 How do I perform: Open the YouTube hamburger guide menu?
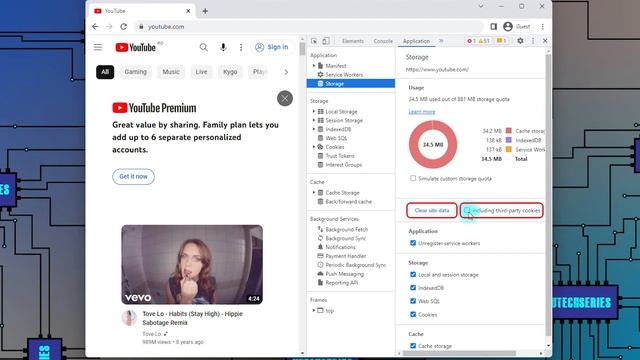98,47
